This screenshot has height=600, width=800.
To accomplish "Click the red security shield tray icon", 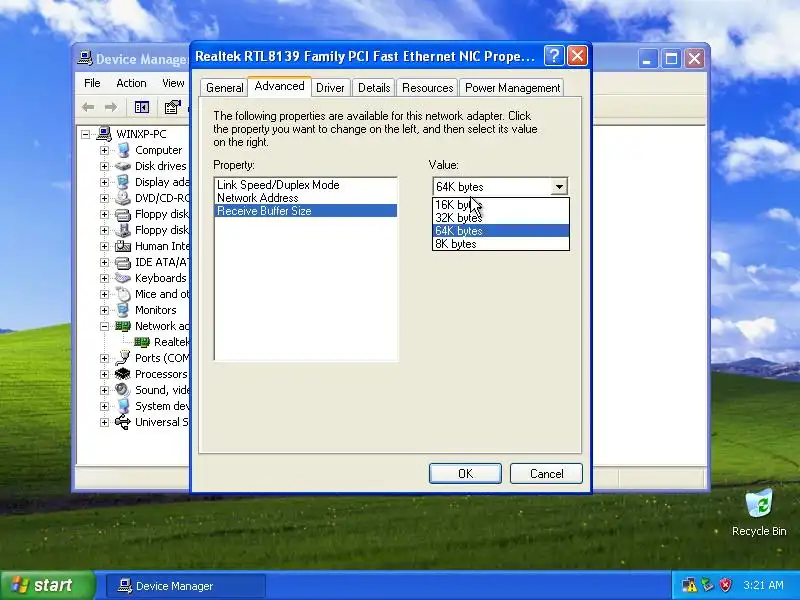I will click(x=725, y=585).
